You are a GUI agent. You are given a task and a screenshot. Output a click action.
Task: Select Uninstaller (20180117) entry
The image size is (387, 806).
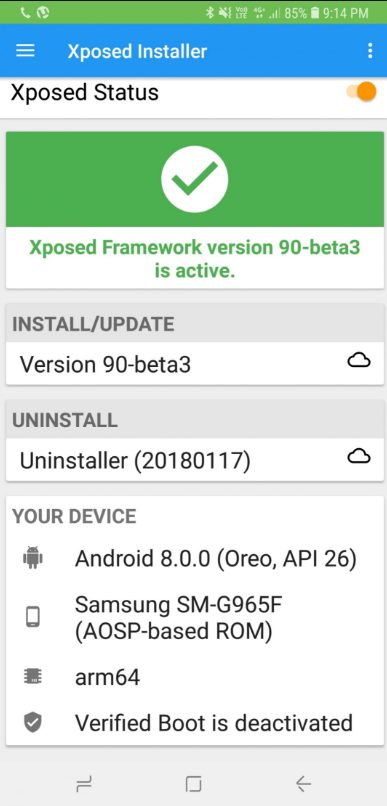tap(195, 459)
